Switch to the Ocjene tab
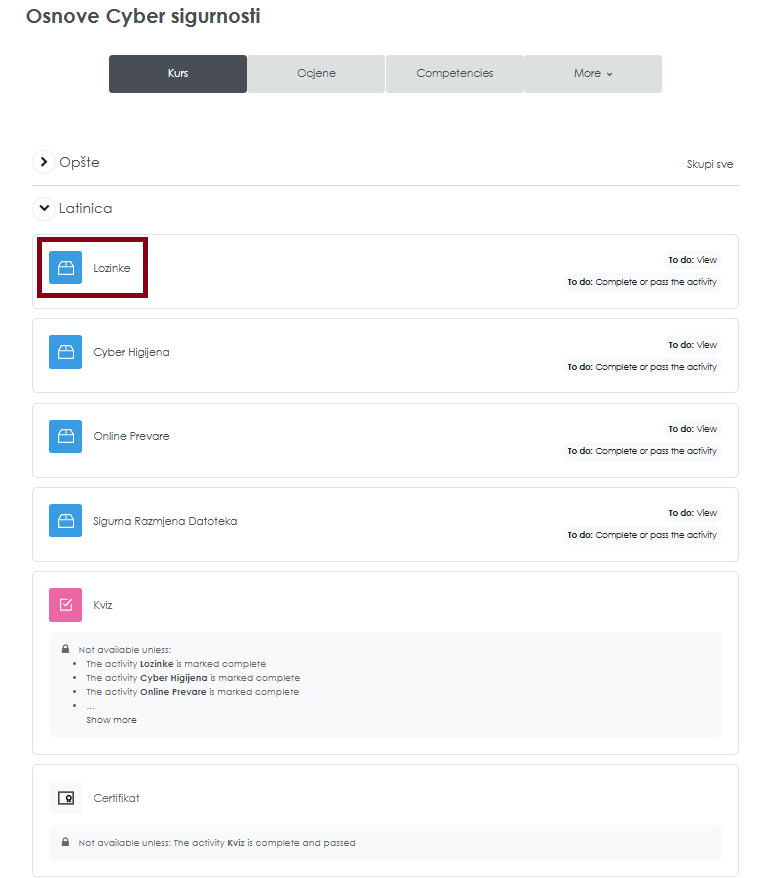This screenshot has height=878, width=759. (x=316, y=74)
